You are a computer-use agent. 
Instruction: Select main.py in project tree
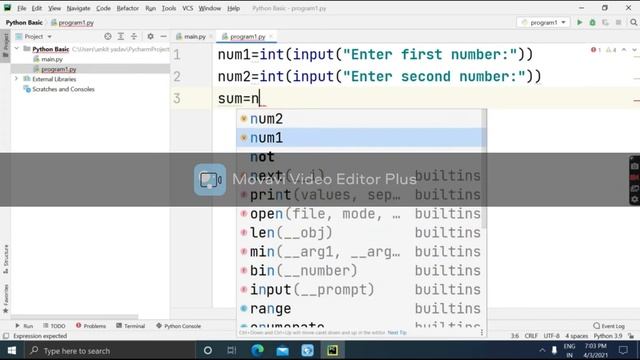52,59
